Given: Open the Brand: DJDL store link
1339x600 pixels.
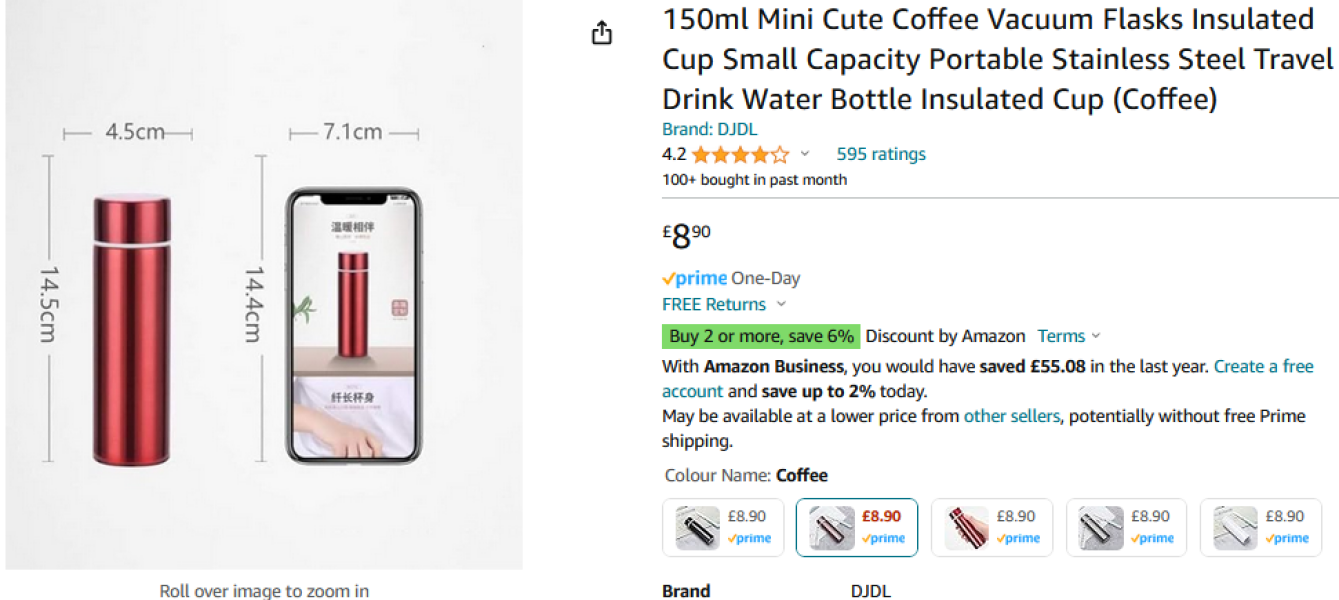Looking at the screenshot, I should coord(709,129).
